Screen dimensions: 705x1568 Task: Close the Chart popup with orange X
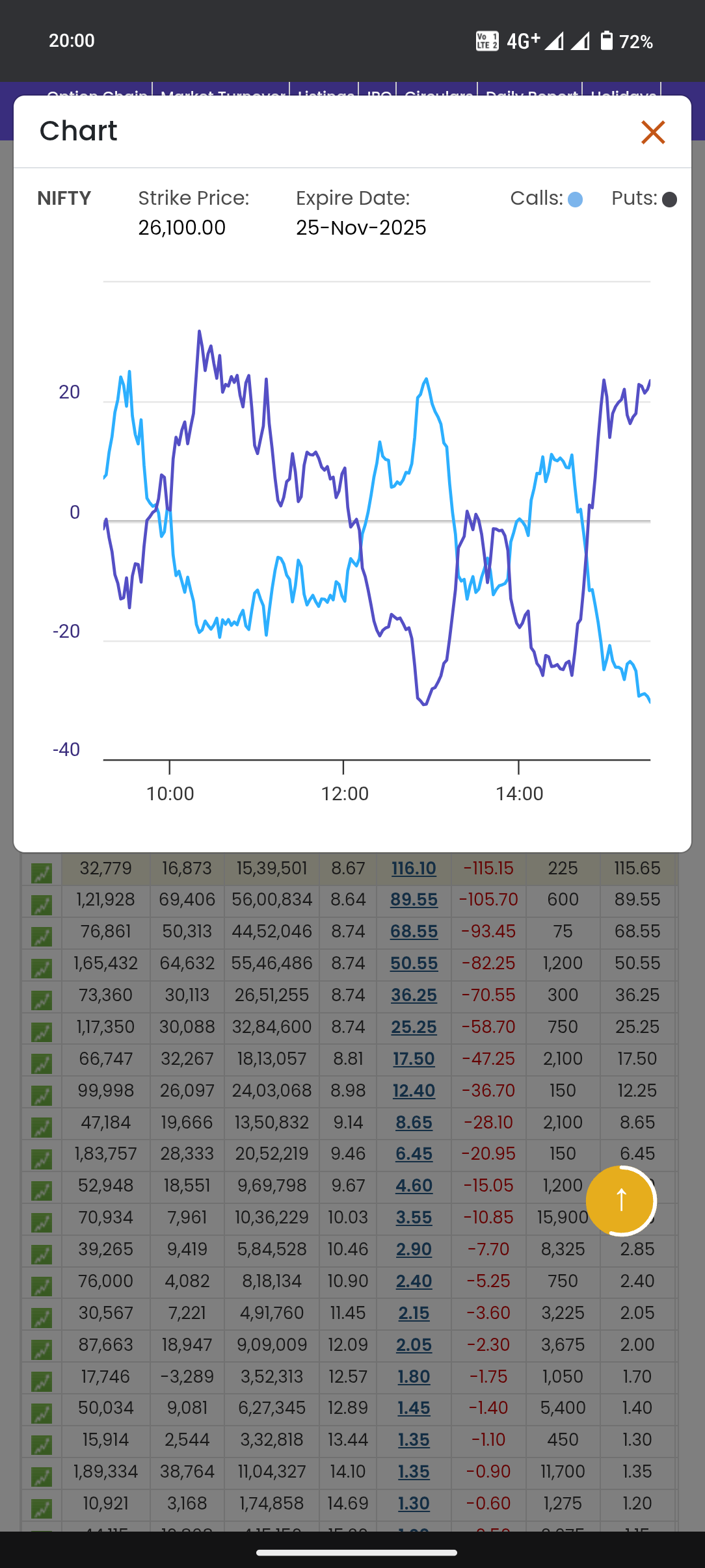(653, 132)
